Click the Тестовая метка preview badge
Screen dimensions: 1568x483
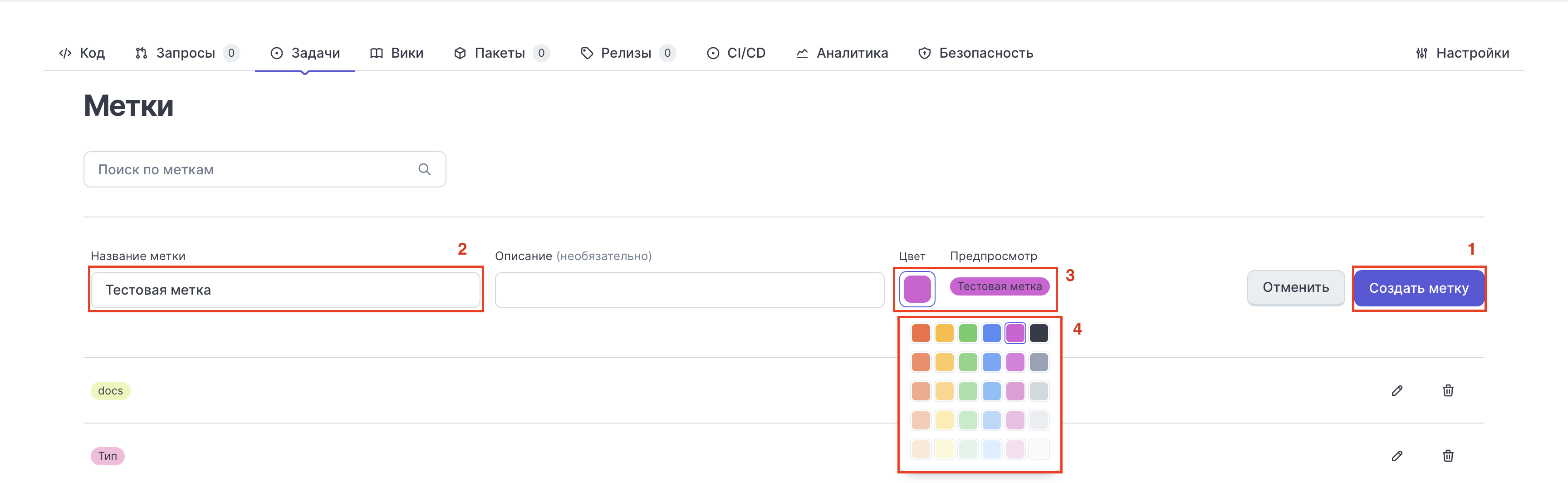click(1000, 286)
